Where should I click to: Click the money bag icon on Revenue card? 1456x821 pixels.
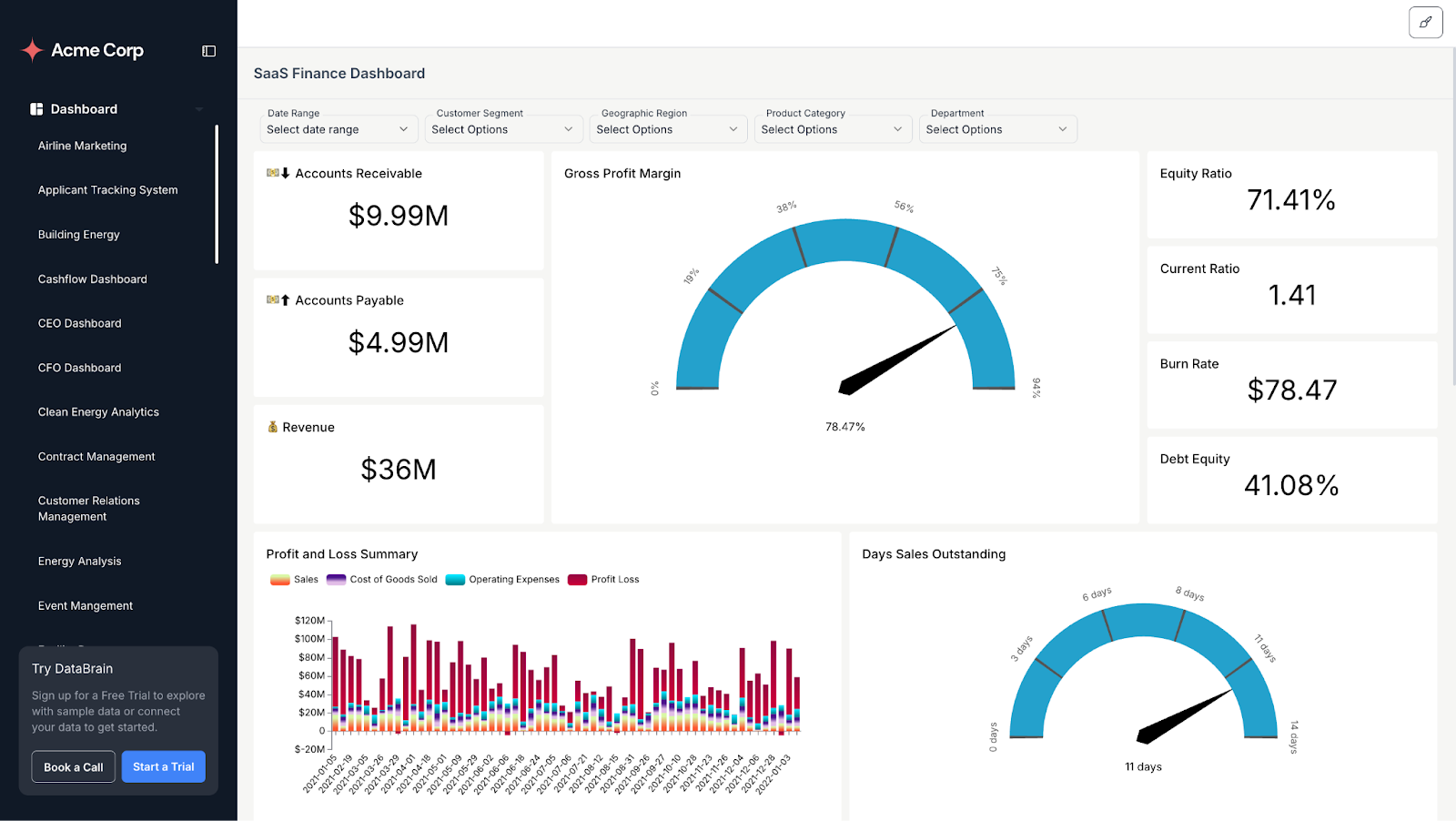[271, 426]
